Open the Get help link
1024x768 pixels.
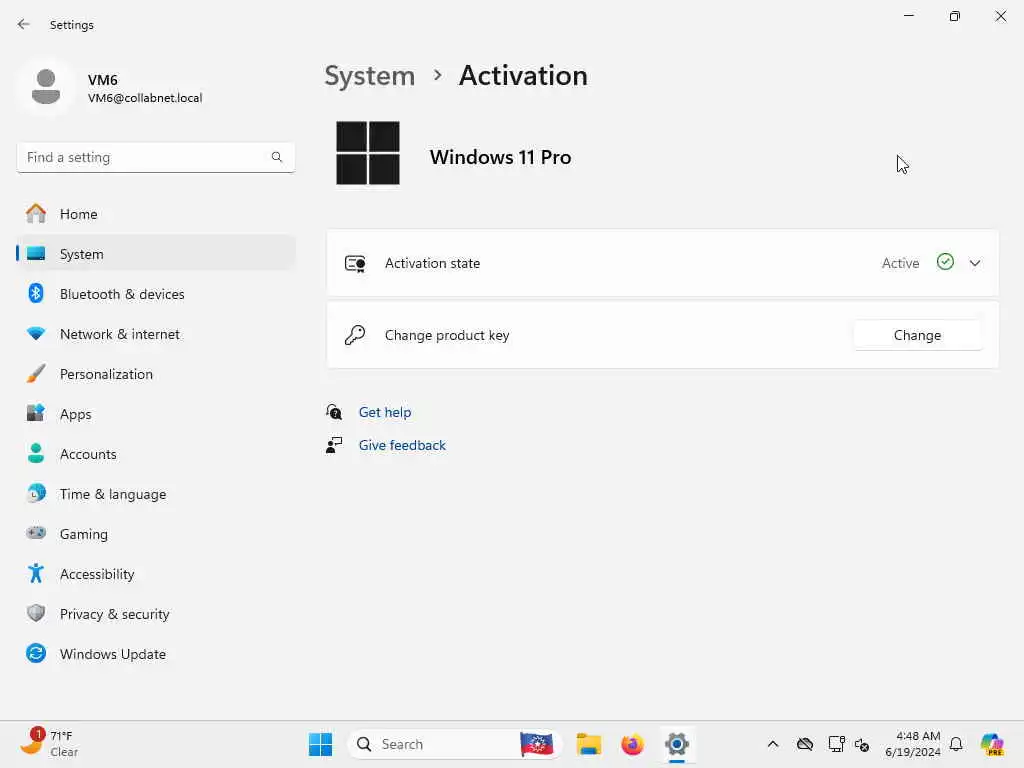tap(385, 412)
